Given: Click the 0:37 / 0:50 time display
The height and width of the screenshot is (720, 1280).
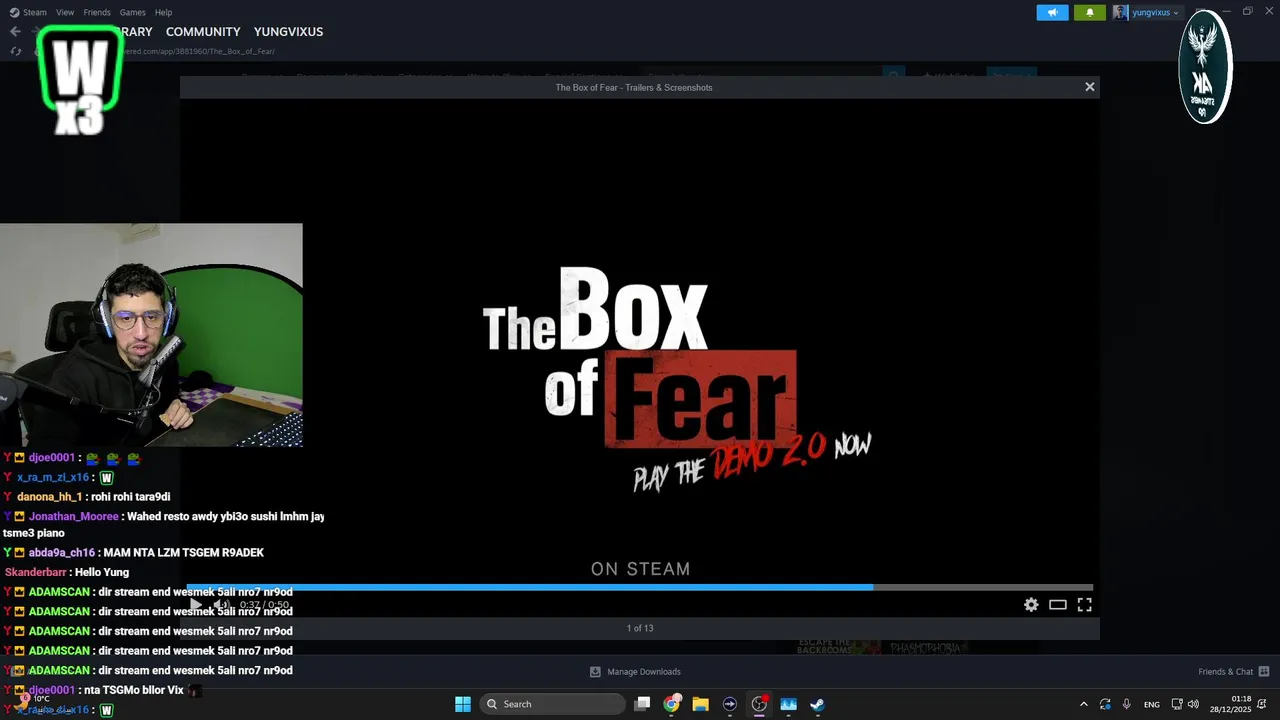Looking at the screenshot, I should tap(265, 605).
